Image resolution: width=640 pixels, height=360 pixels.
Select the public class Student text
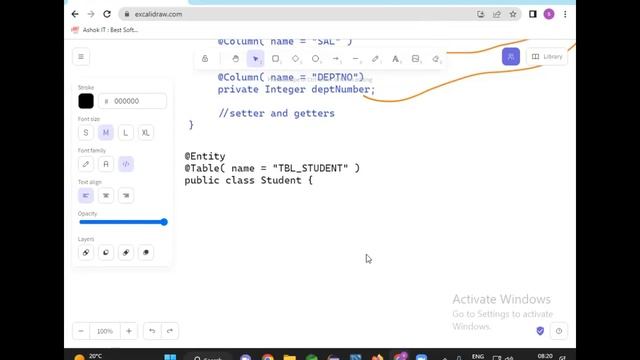click(x=248, y=180)
